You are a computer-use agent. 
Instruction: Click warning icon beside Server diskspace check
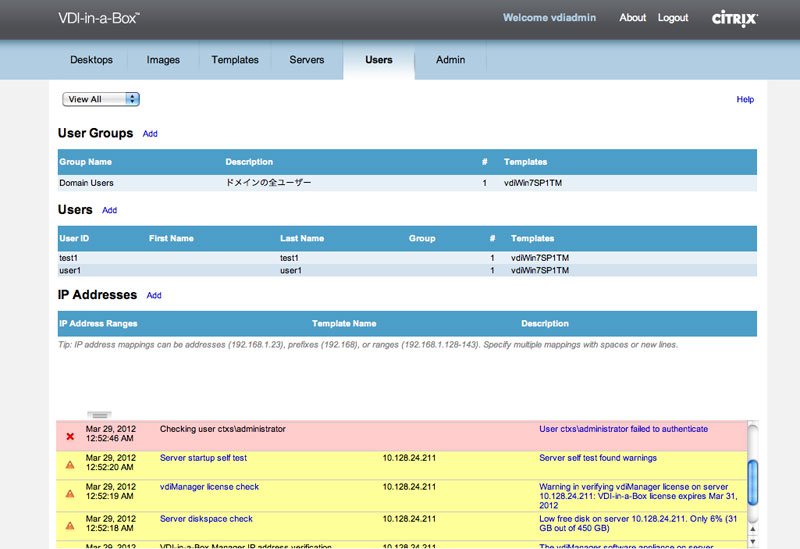(x=70, y=526)
